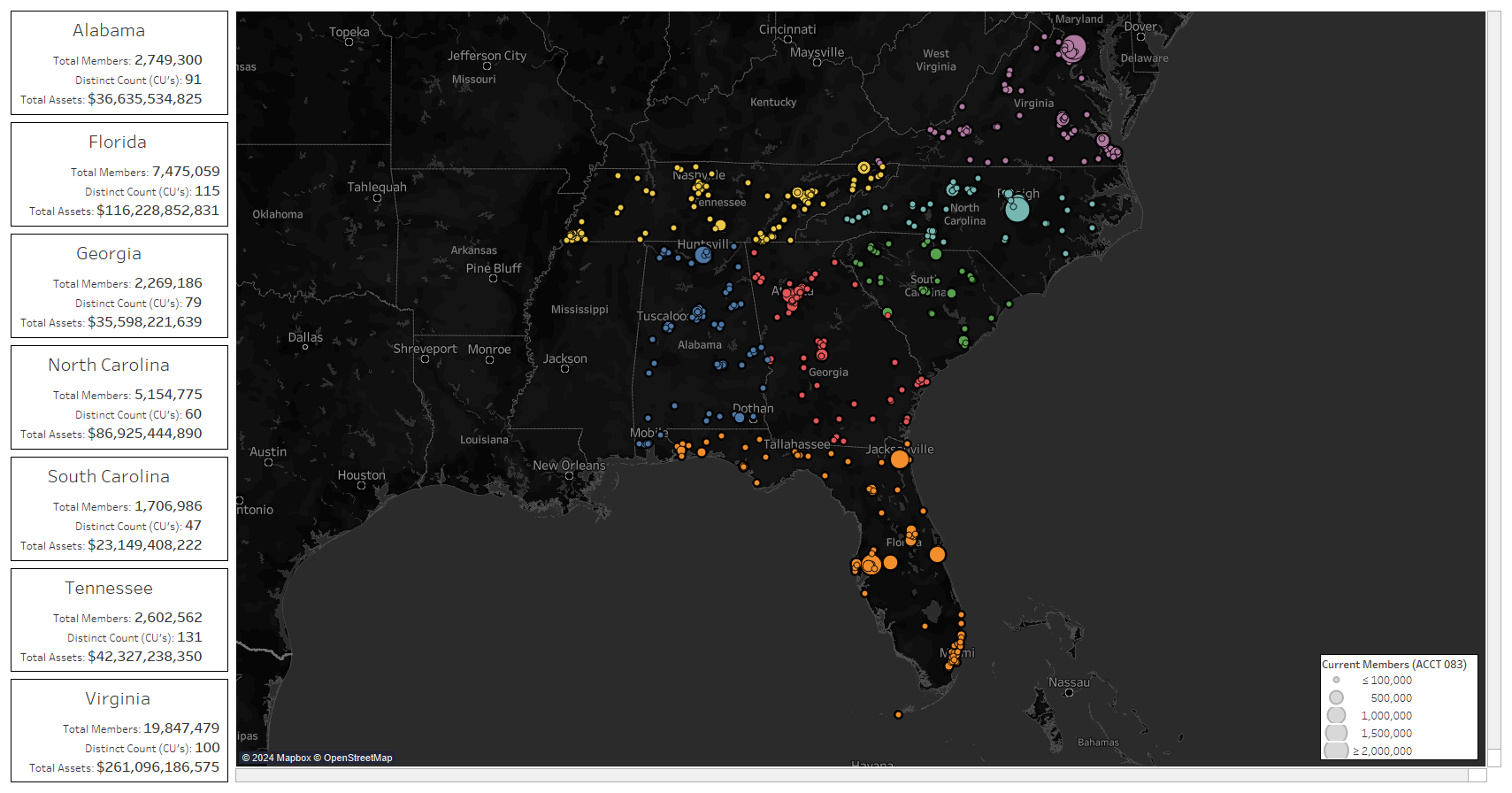Image resolution: width=1512 pixels, height=793 pixels.
Task: Select the blue Huntsville bubble
Action: (703, 255)
